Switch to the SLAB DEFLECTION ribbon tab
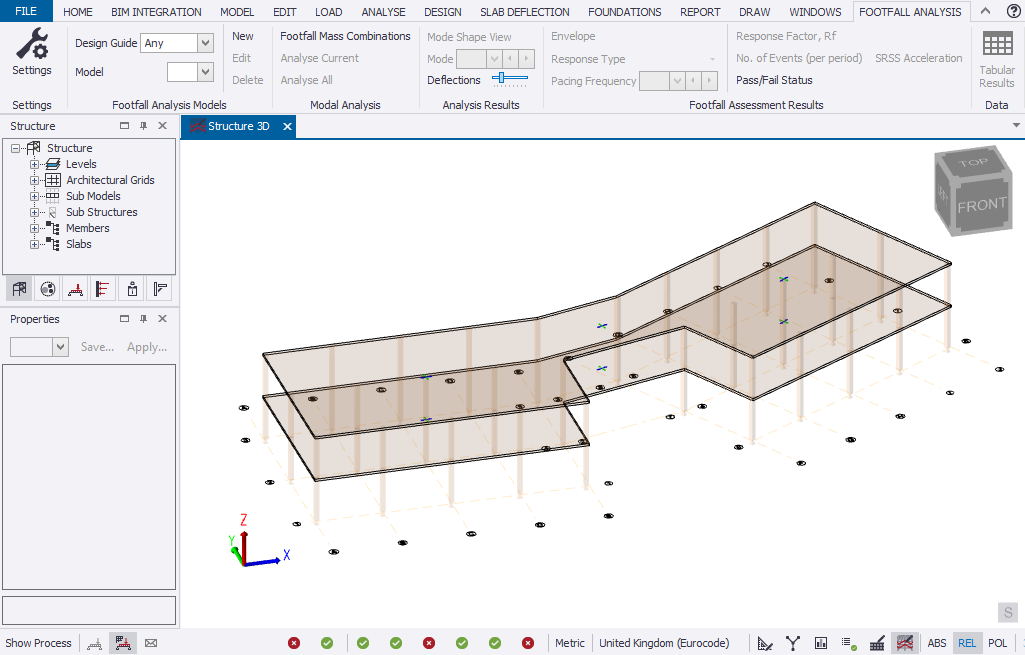The width and height of the screenshot is (1025, 655). 524,12
